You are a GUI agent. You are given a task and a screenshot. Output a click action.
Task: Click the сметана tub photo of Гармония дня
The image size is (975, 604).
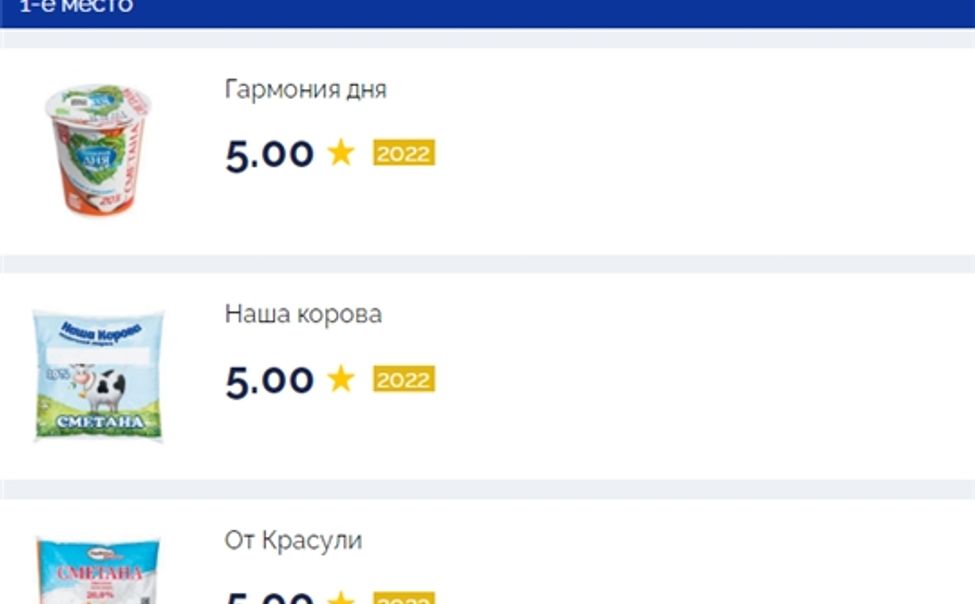coord(97,150)
